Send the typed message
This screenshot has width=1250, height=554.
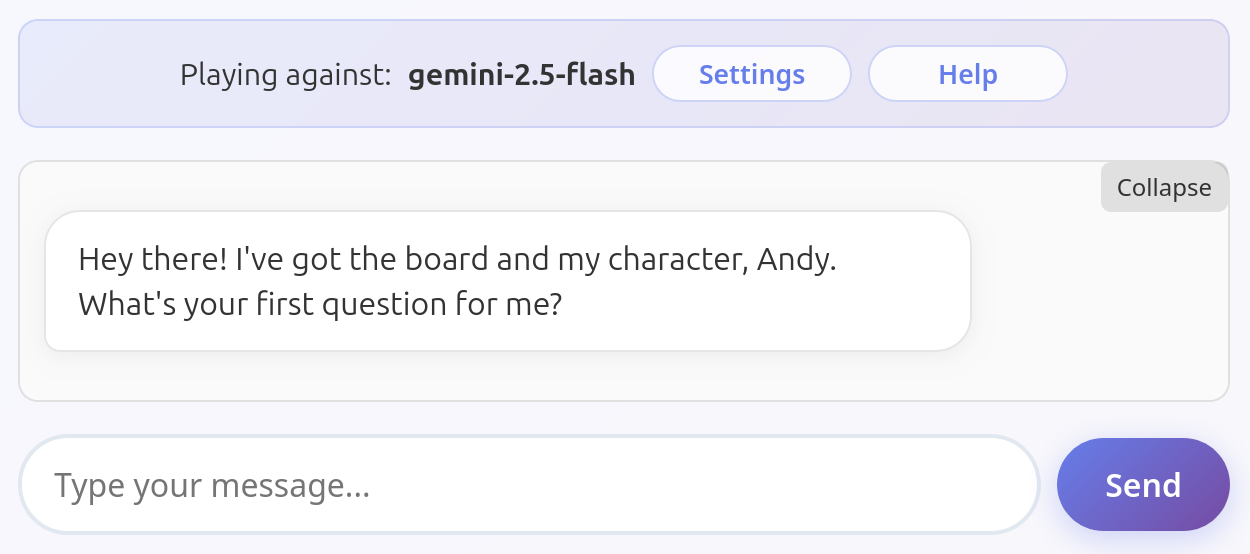1143,485
